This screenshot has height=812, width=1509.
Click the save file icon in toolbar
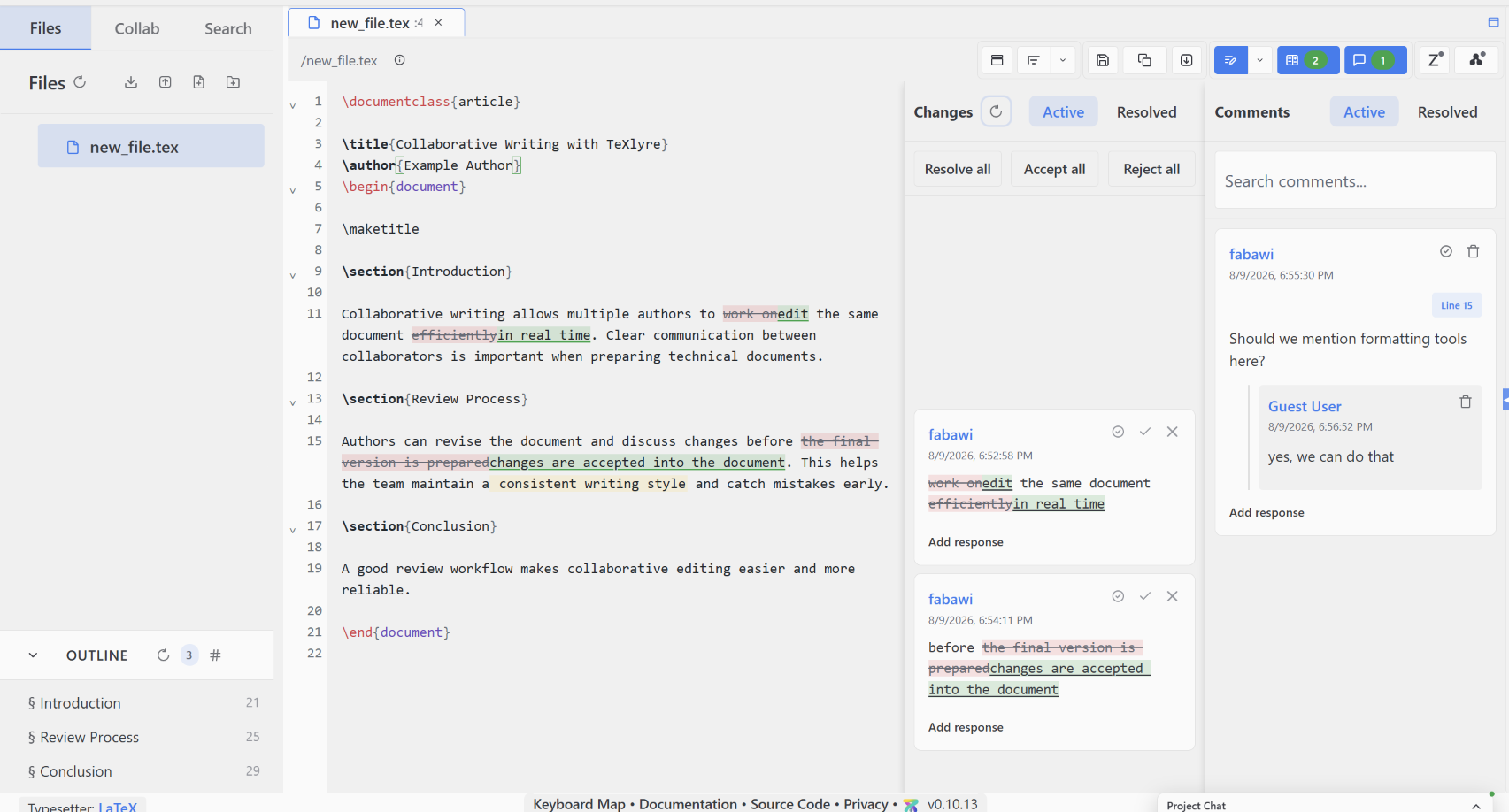click(x=1103, y=60)
